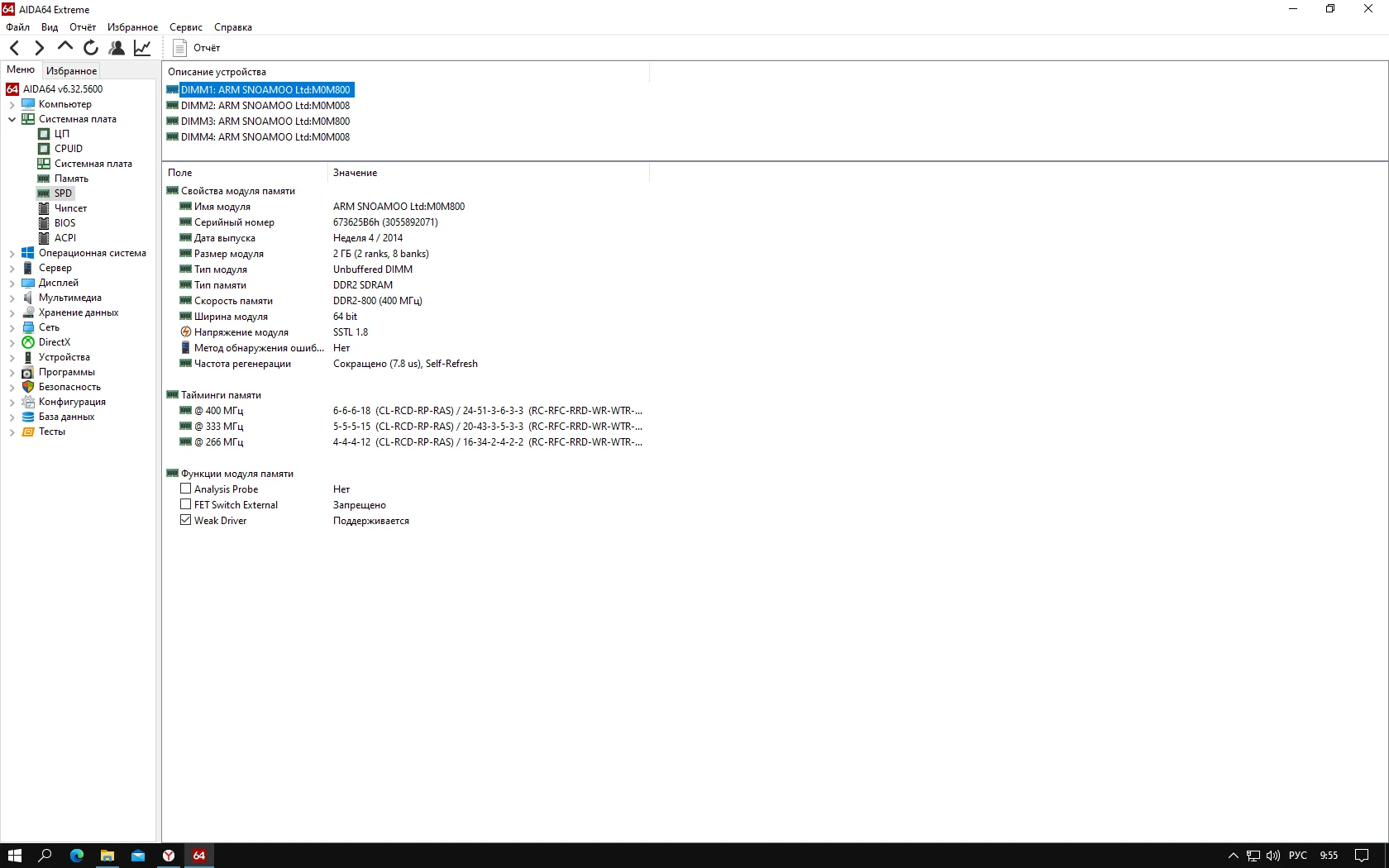1389x868 pixels.
Task: Expand the Компьютер tree node
Action: click(x=12, y=104)
